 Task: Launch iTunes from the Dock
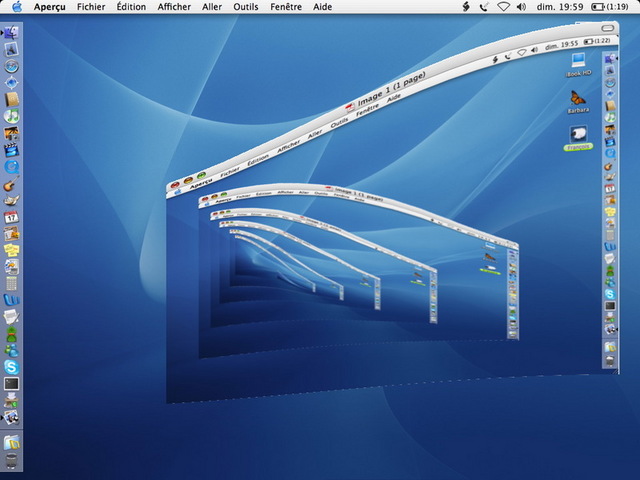[11, 116]
